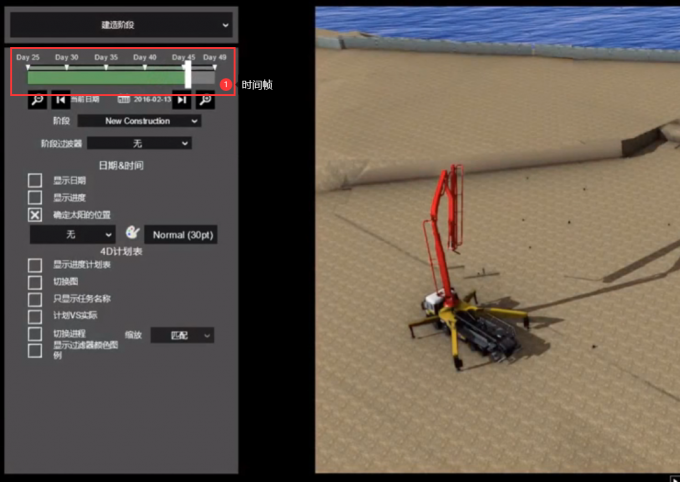Uncheck 确定太阳的位置 checkbox
This screenshot has height=482, width=680.
(35, 215)
